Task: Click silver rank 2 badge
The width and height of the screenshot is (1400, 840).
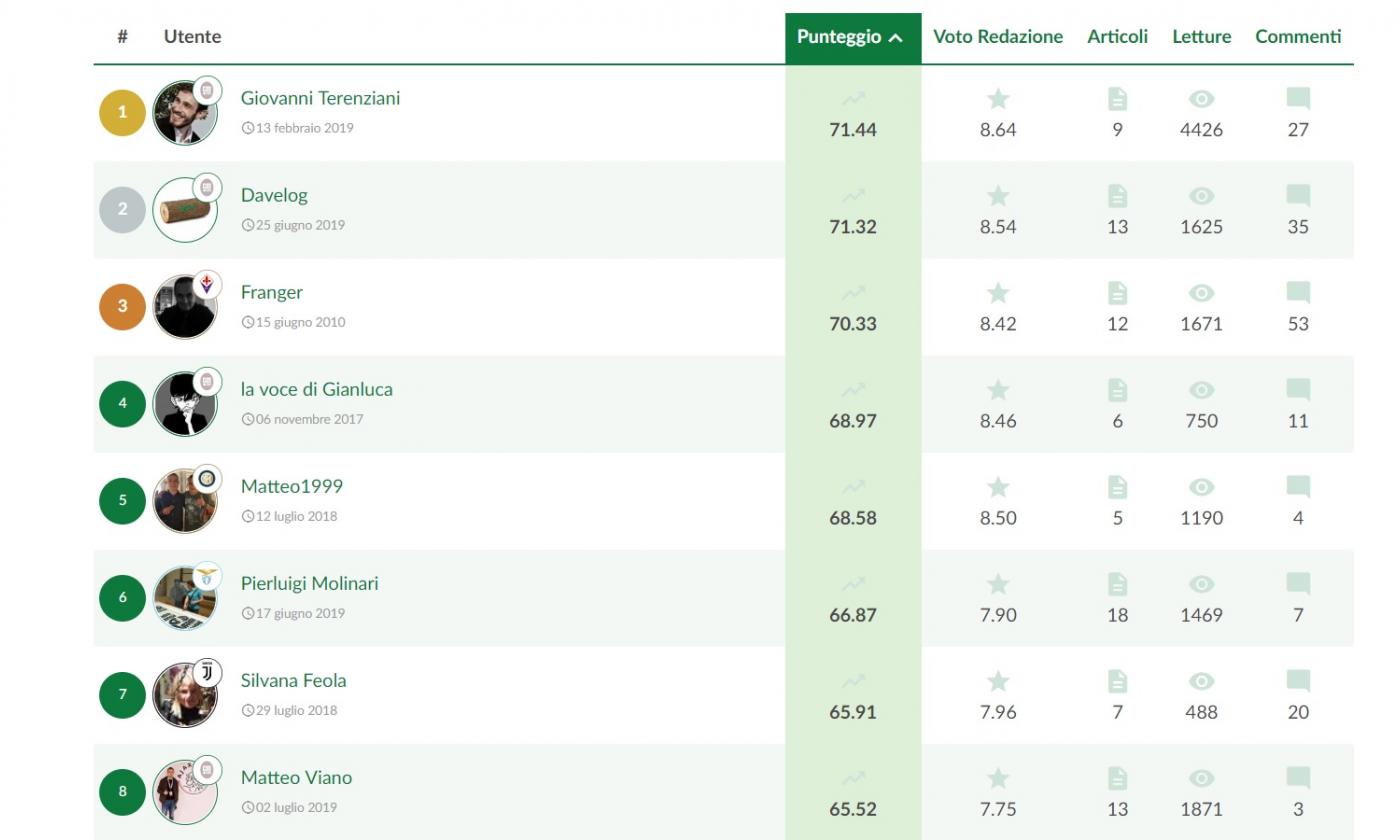Action: coord(123,209)
